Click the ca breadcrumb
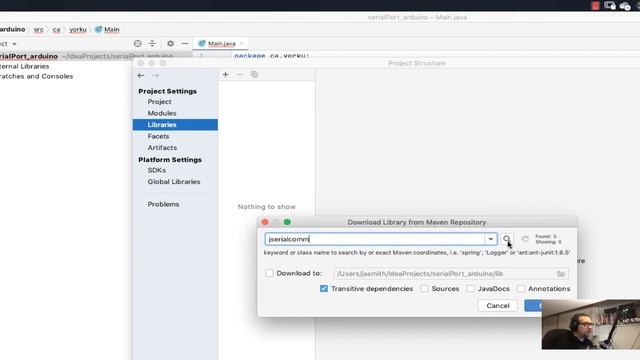Screen dimensions: 640x360 [56, 29]
